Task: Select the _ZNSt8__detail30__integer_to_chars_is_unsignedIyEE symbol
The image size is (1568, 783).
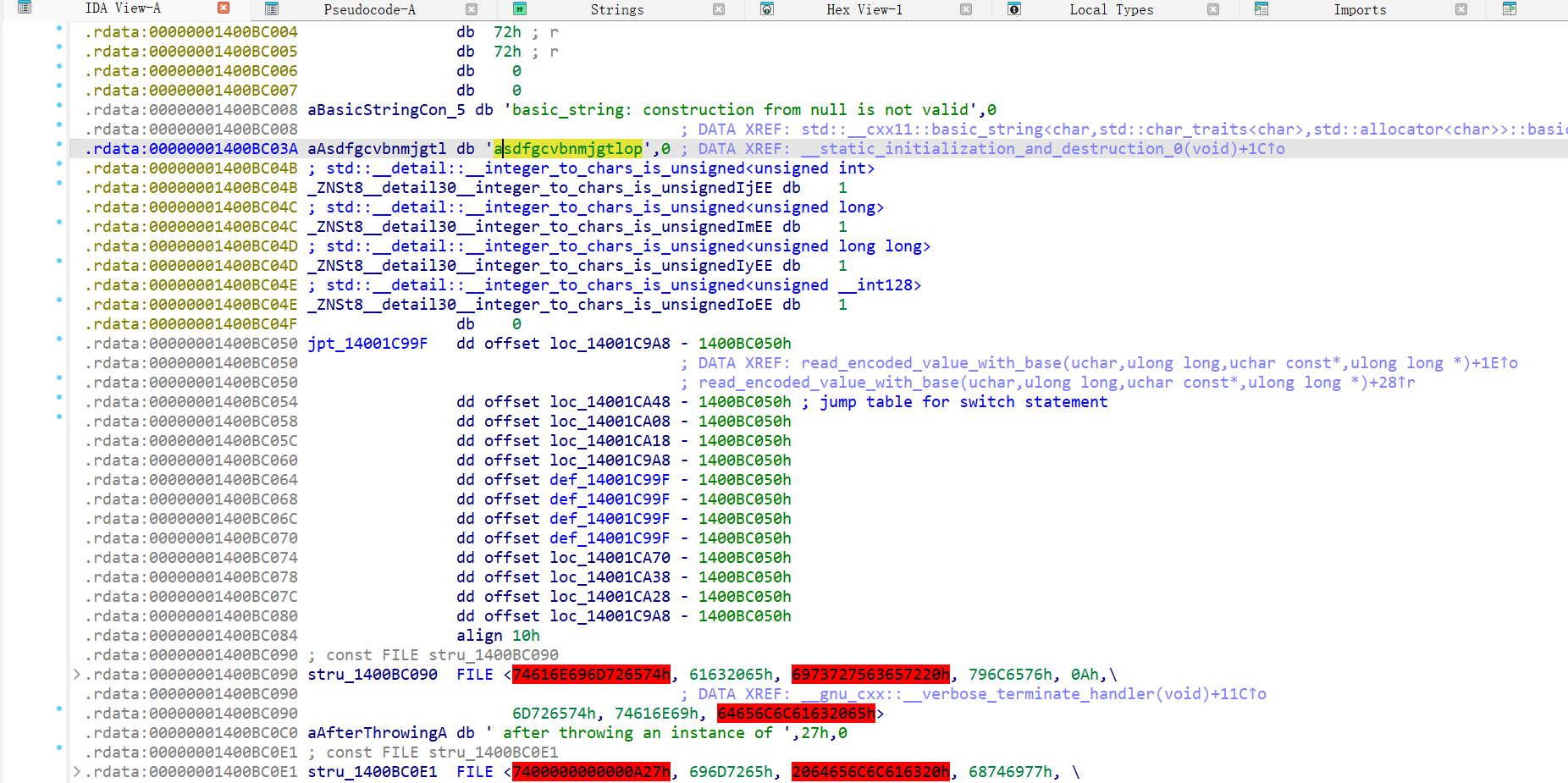Action: coord(540,266)
